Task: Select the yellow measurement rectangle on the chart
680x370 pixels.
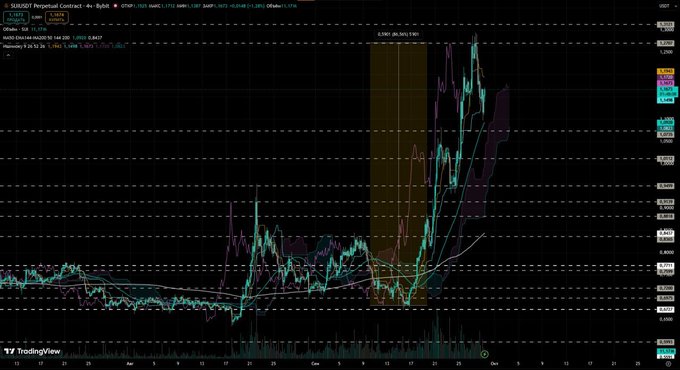Action: click(398, 174)
